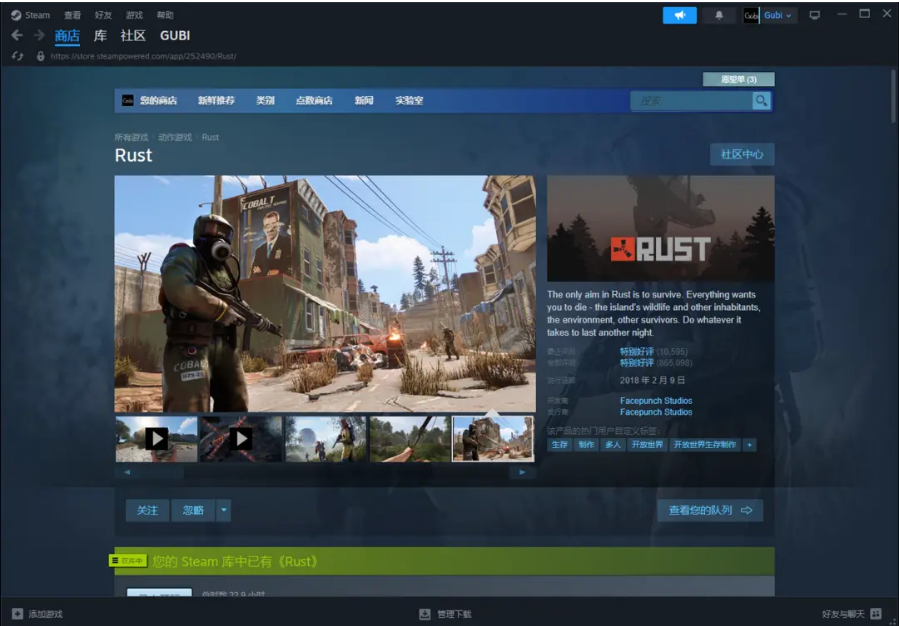
Task: Click plus button to add tags
Action: (749, 445)
